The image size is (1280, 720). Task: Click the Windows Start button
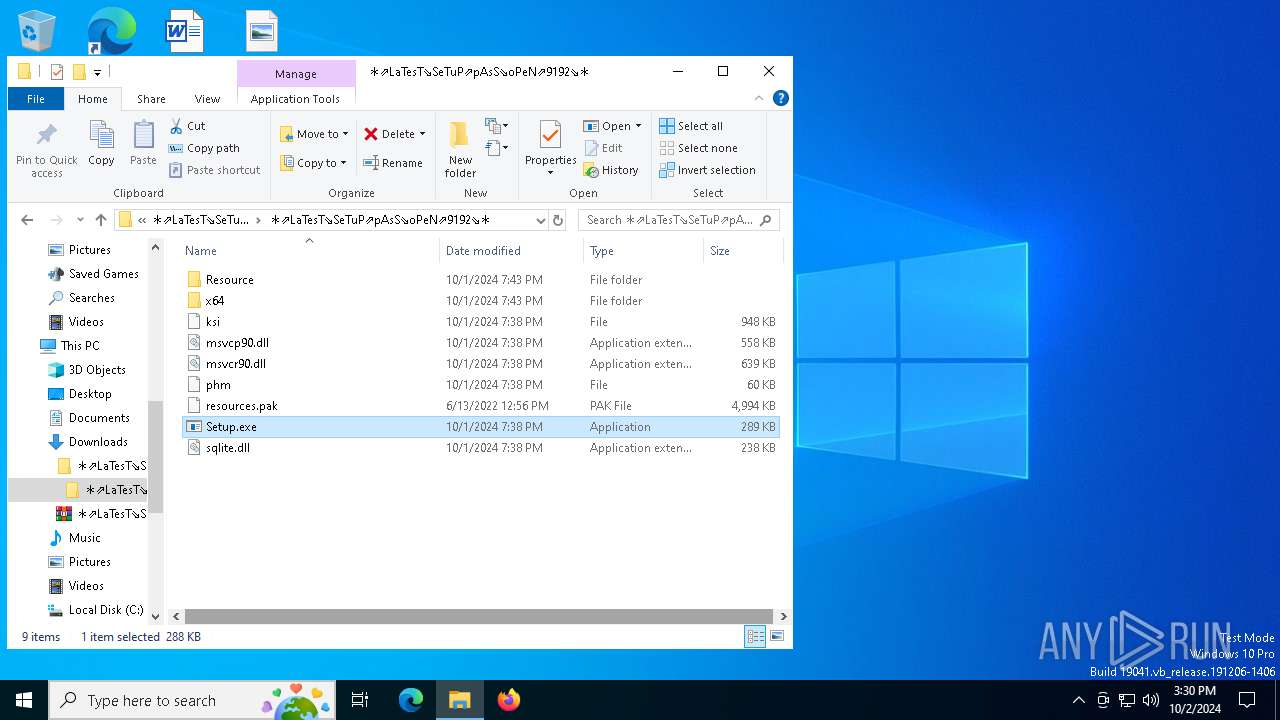click(24, 700)
